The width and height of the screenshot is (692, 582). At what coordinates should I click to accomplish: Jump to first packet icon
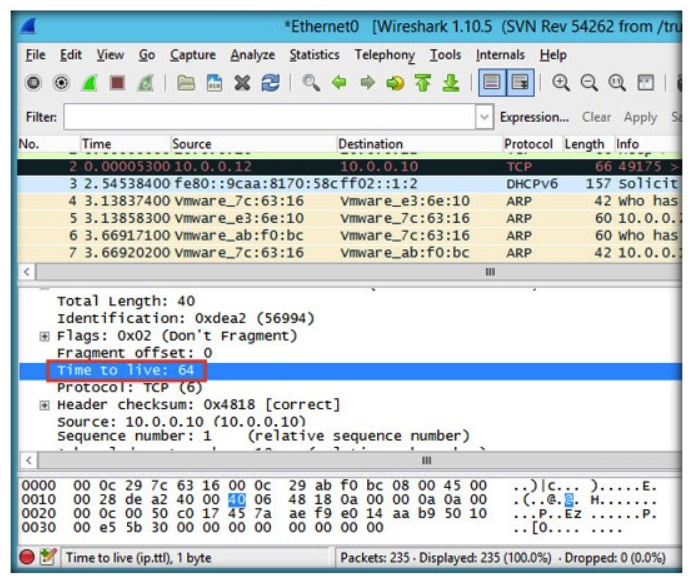point(423,83)
